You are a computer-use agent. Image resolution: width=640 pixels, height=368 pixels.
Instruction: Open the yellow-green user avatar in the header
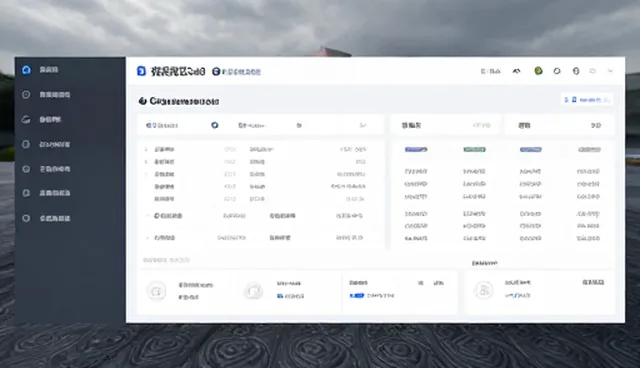click(538, 71)
